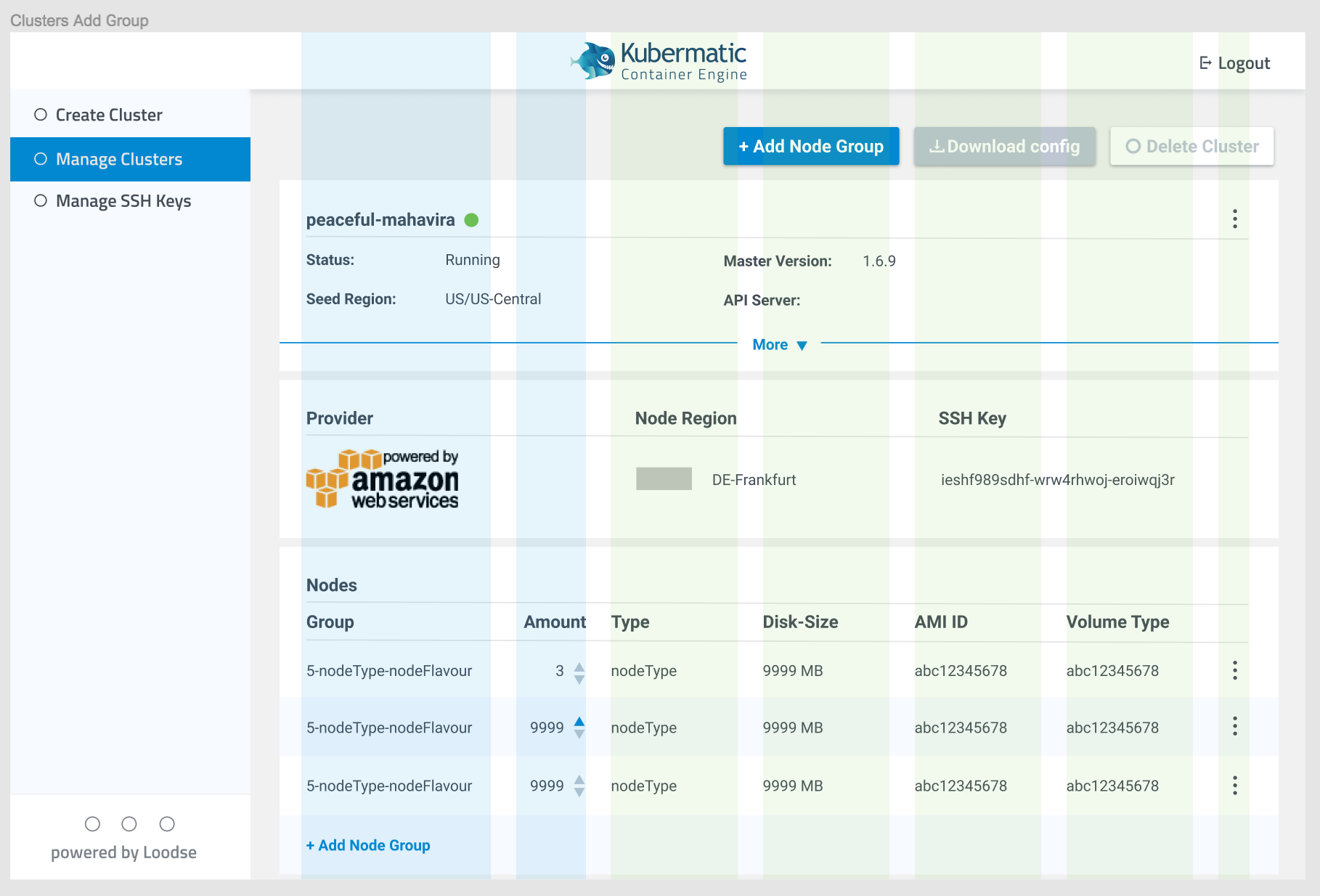
Task: Open options menu for the last node group row
Action: click(1234, 785)
